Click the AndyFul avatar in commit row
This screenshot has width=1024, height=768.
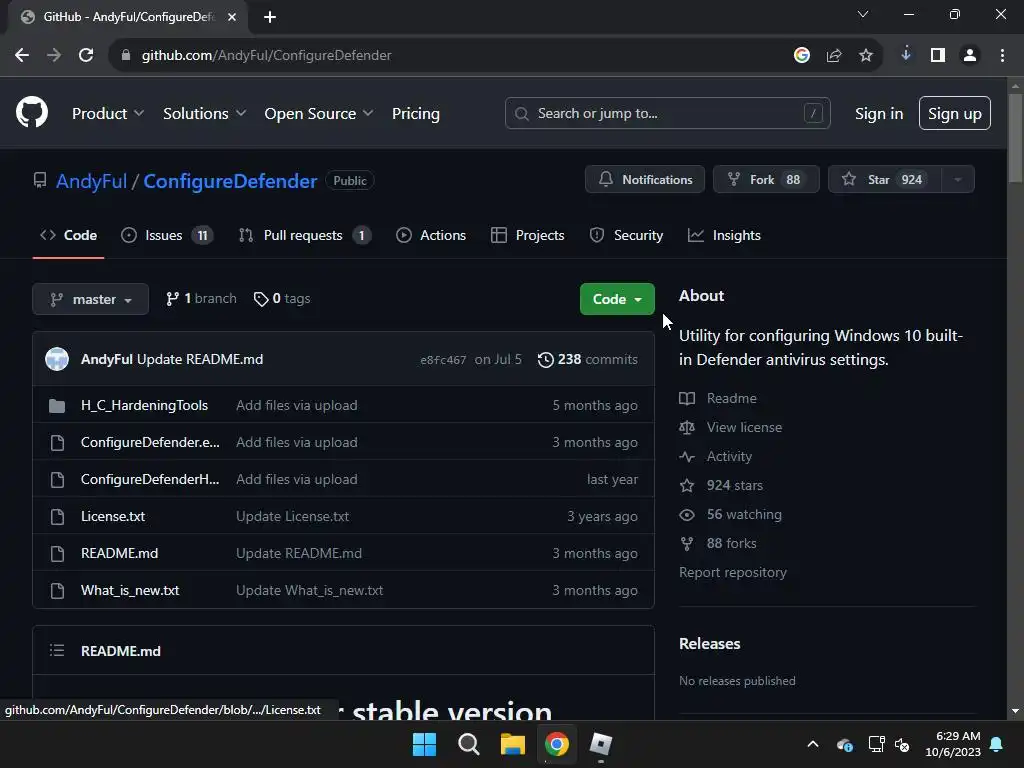coord(57,359)
